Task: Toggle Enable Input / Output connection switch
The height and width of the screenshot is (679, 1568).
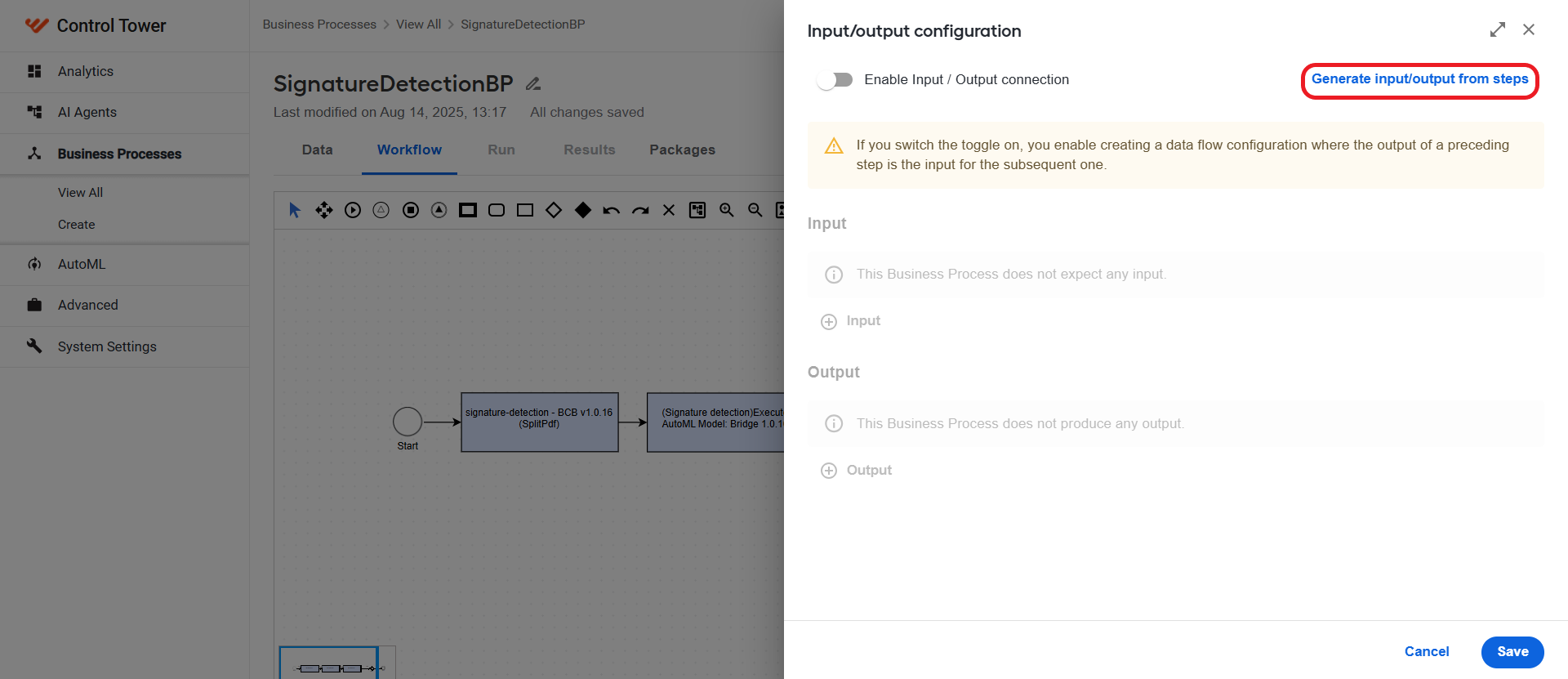Action: (835, 79)
